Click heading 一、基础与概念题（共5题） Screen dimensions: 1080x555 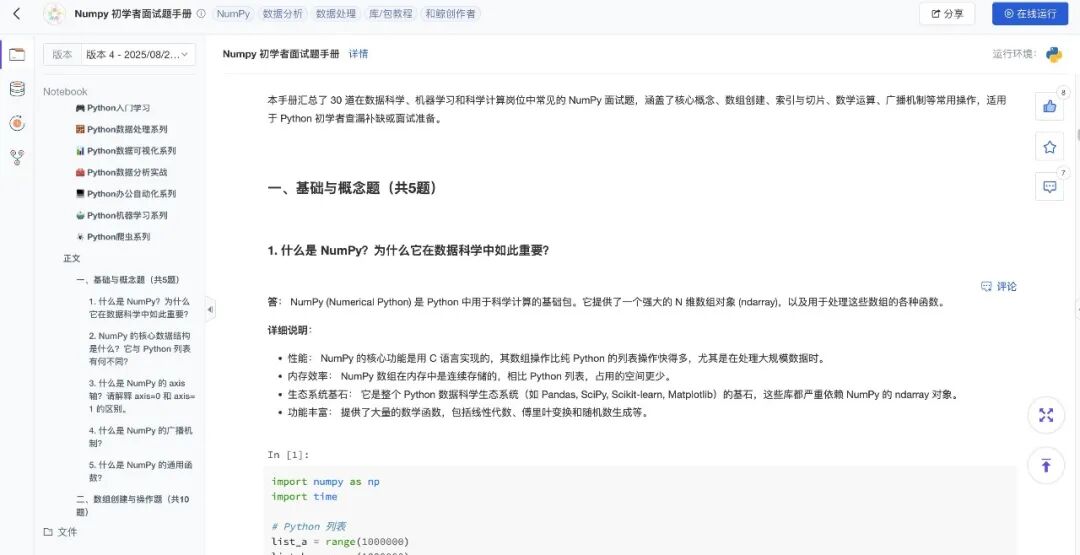(x=351, y=187)
